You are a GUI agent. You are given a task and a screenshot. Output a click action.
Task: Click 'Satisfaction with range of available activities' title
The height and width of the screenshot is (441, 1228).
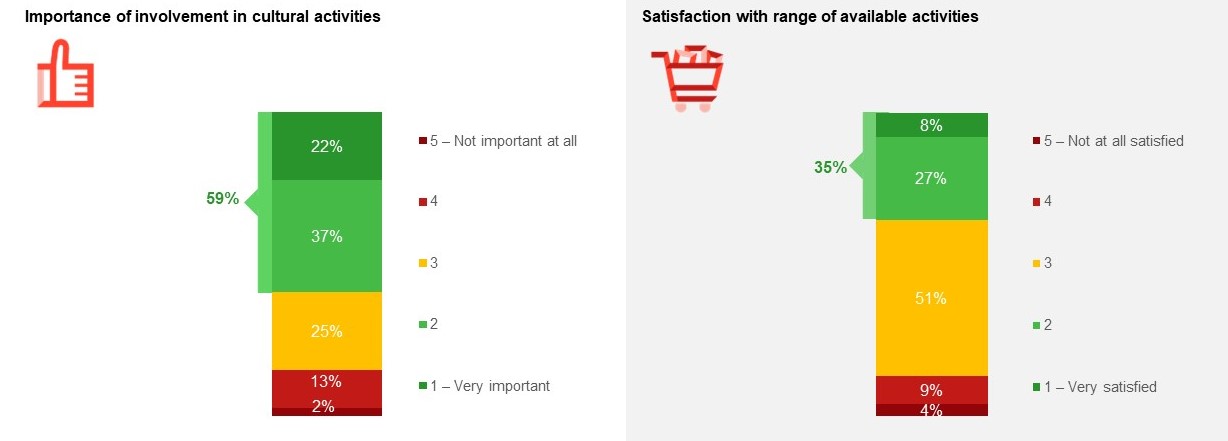point(810,17)
